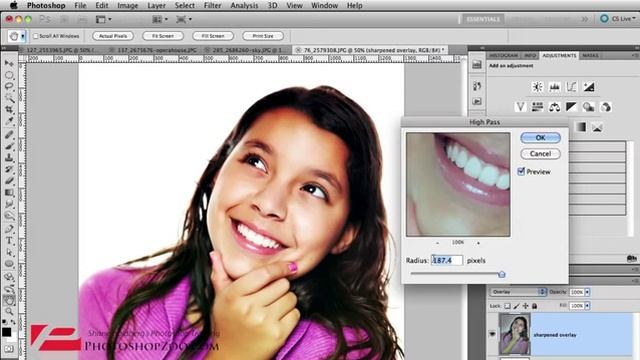Open the CS Live dropdown
This screenshot has width=640, height=360.
click(x=618, y=19)
